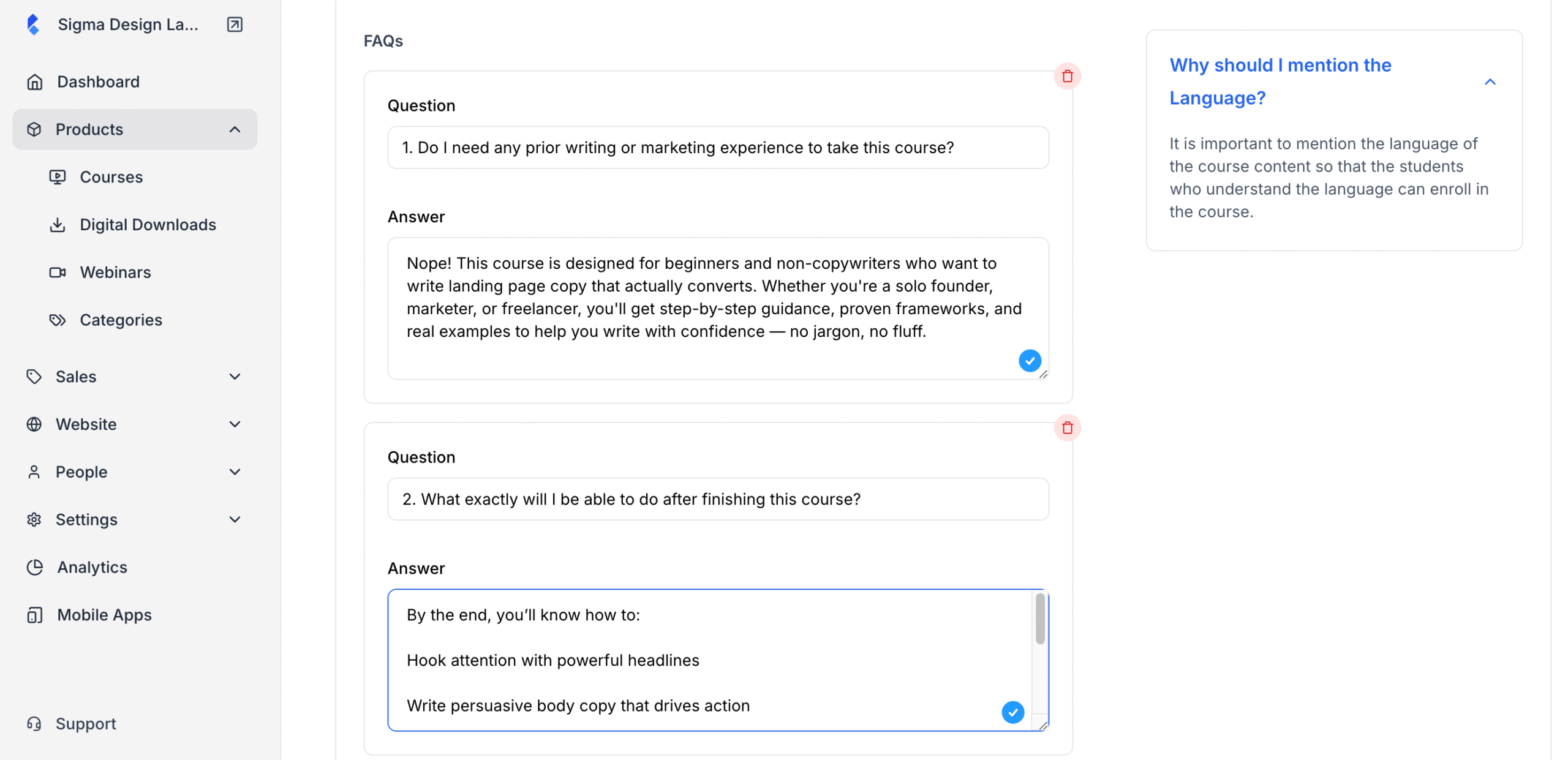The image size is (1568, 760).
Task: Open the Dashboard menu item
Action: pos(135,82)
